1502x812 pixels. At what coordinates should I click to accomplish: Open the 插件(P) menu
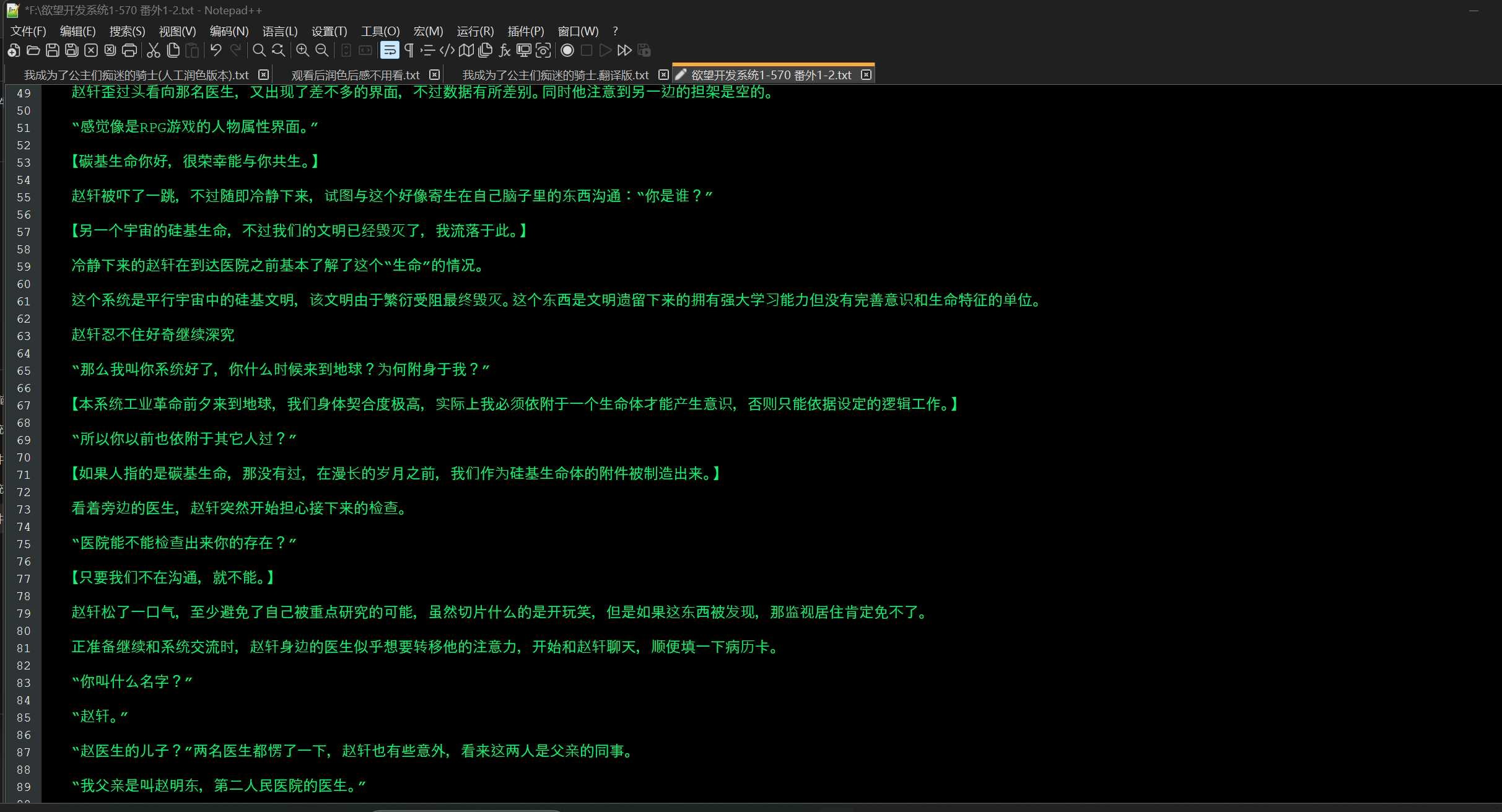525,31
